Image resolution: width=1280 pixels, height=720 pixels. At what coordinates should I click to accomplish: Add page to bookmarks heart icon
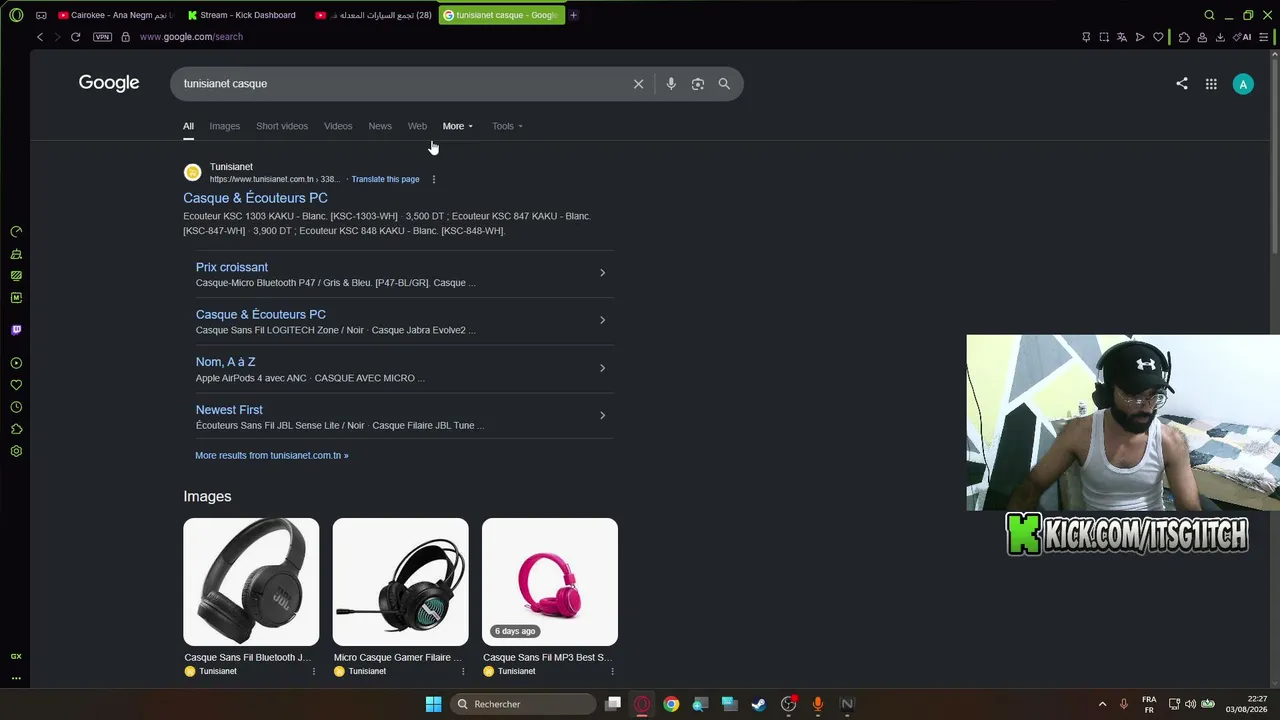pos(1158,37)
